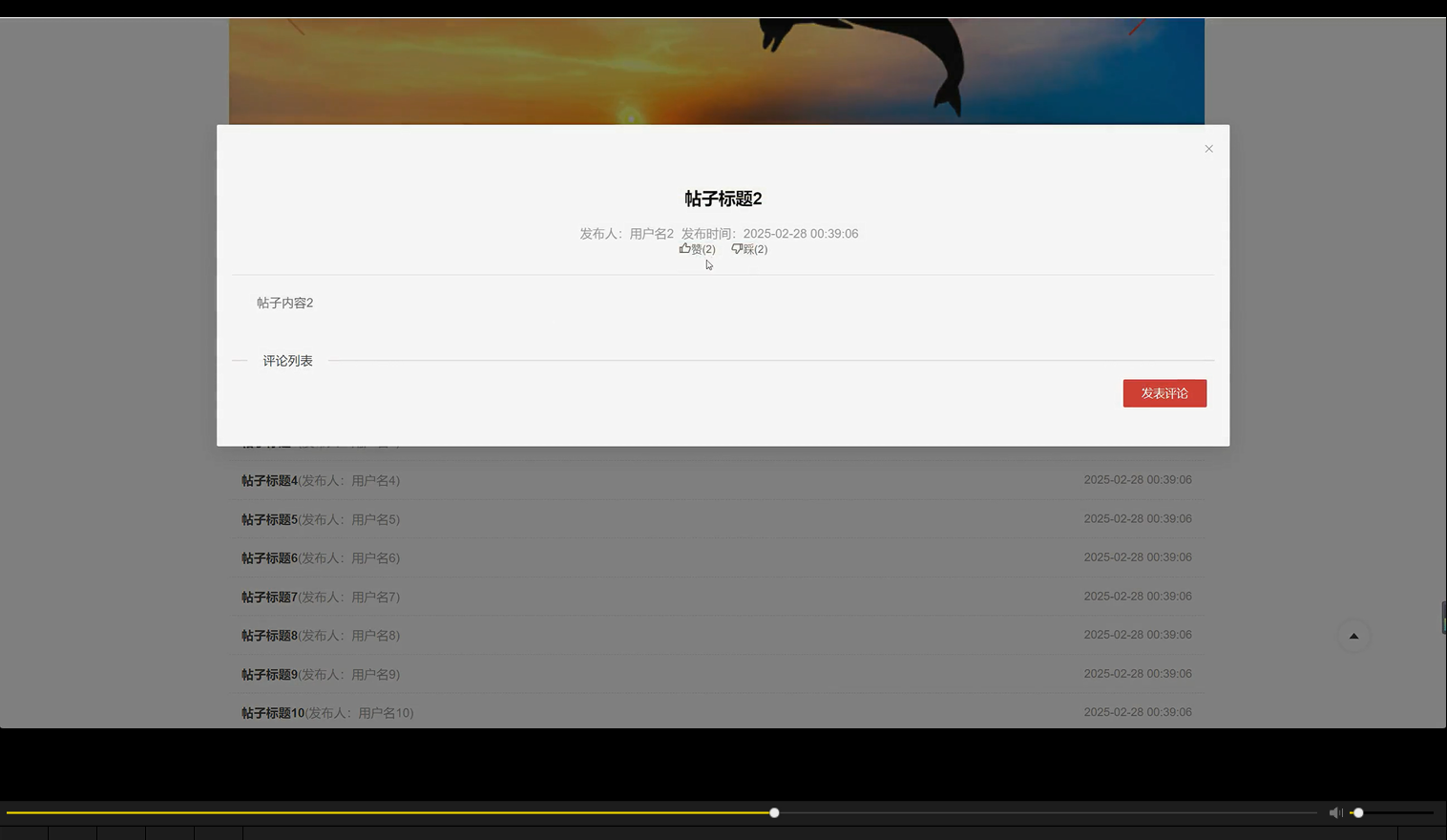
Task: Click the timestamp on the 帖子标题10 row
Action: (x=1138, y=712)
